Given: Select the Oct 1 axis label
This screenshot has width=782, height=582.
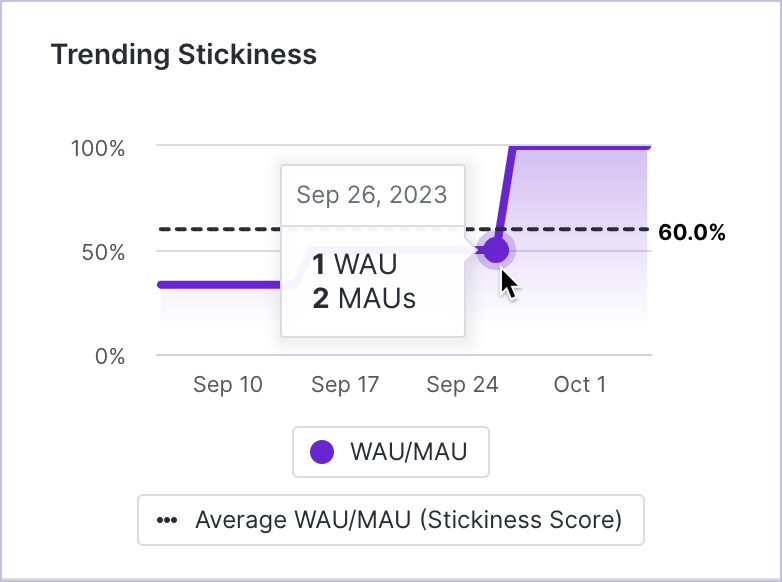Looking at the screenshot, I should (580, 385).
